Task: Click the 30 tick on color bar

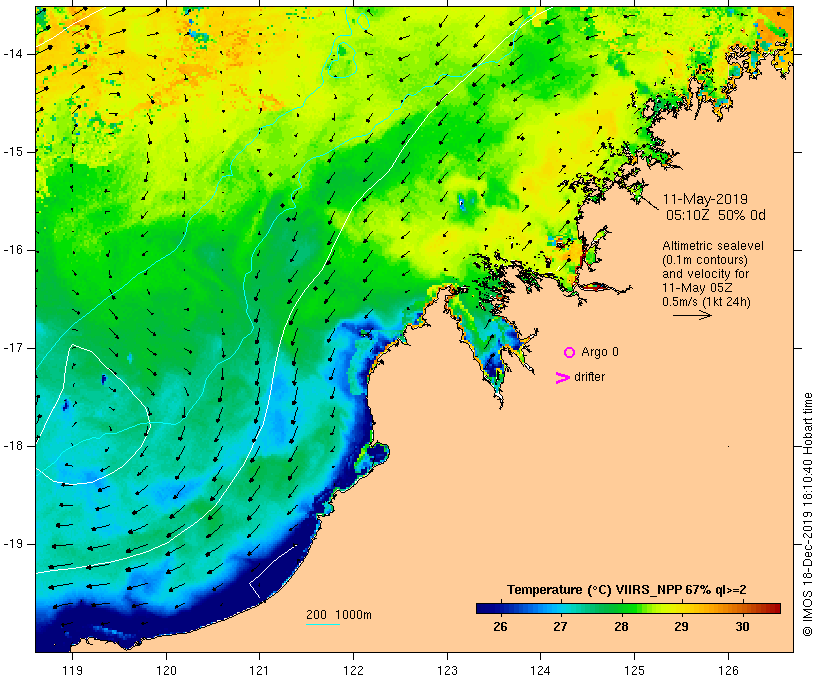Action: 742,627
